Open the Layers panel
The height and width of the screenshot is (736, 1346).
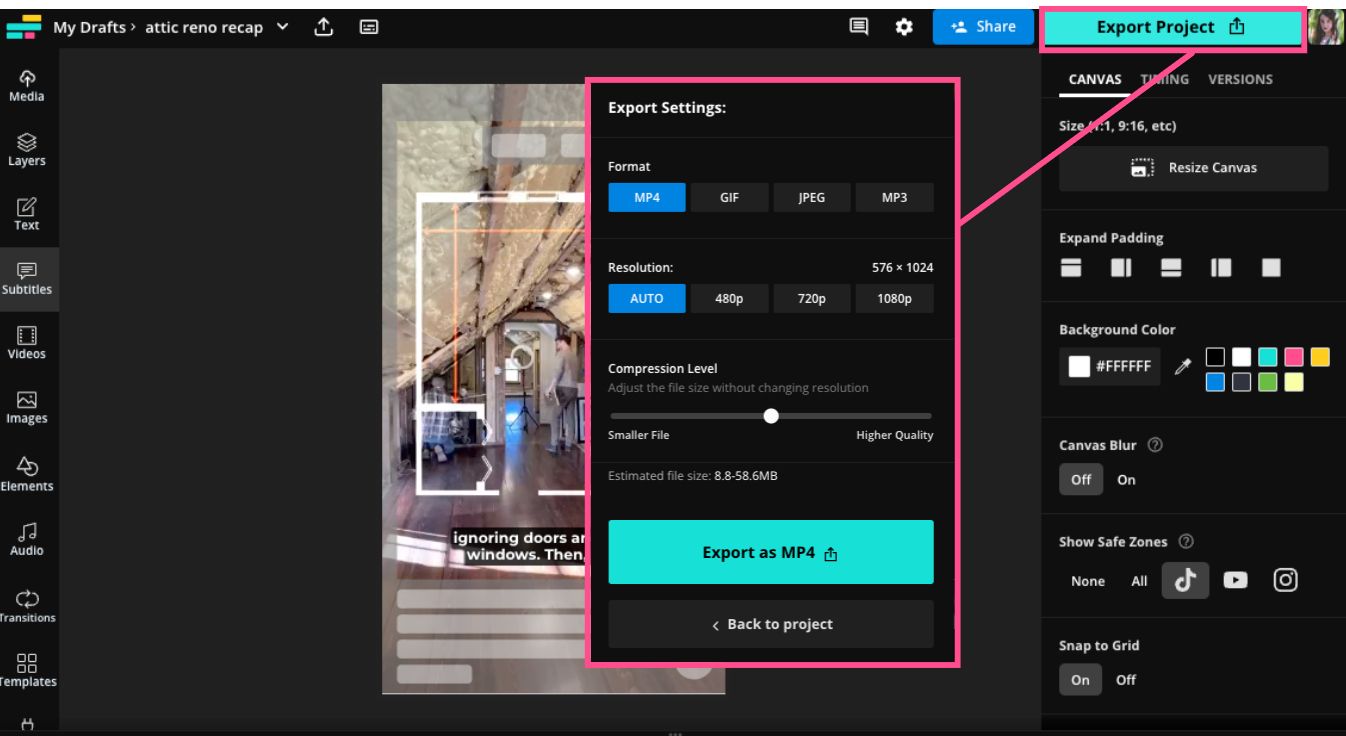(x=27, y=150)
